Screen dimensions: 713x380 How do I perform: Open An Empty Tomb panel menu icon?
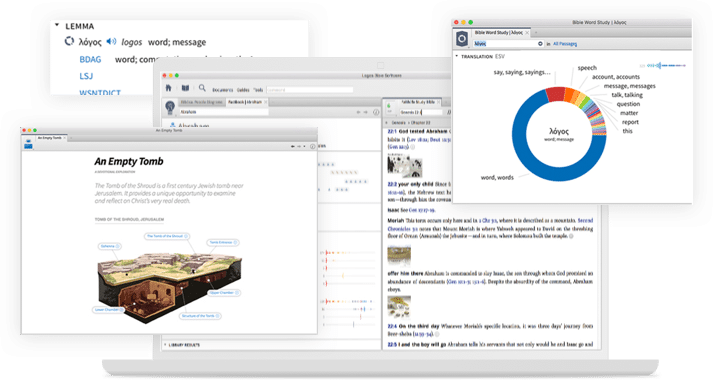[x=28, y=145]
